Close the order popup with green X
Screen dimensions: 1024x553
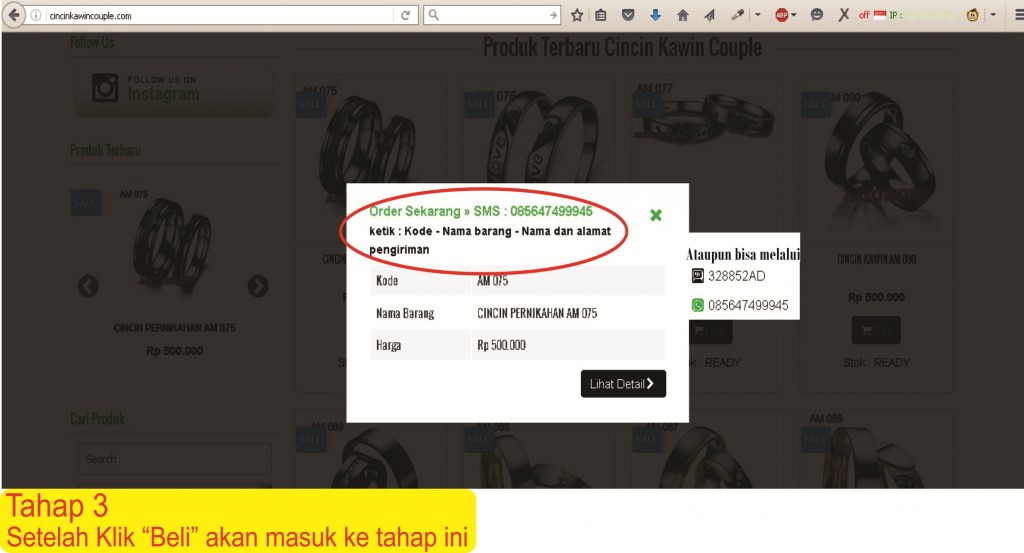tap(656, 215)
